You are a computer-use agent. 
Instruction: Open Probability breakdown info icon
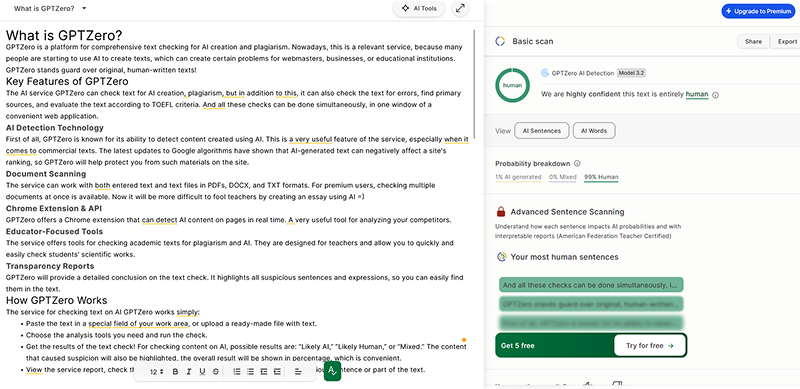[577, 164]
